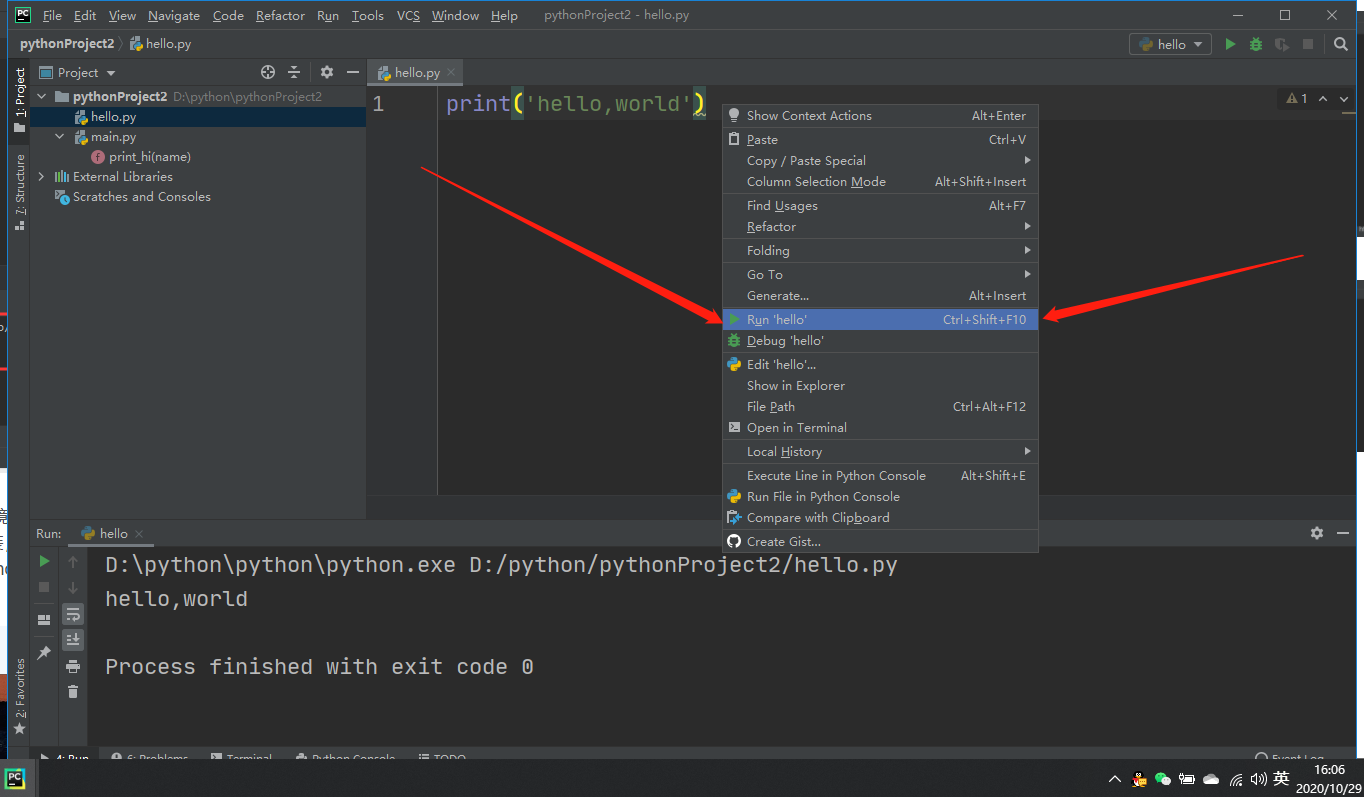Select Find Usages in the context menu
The image size is (1364, 797).
coord(880,206)
